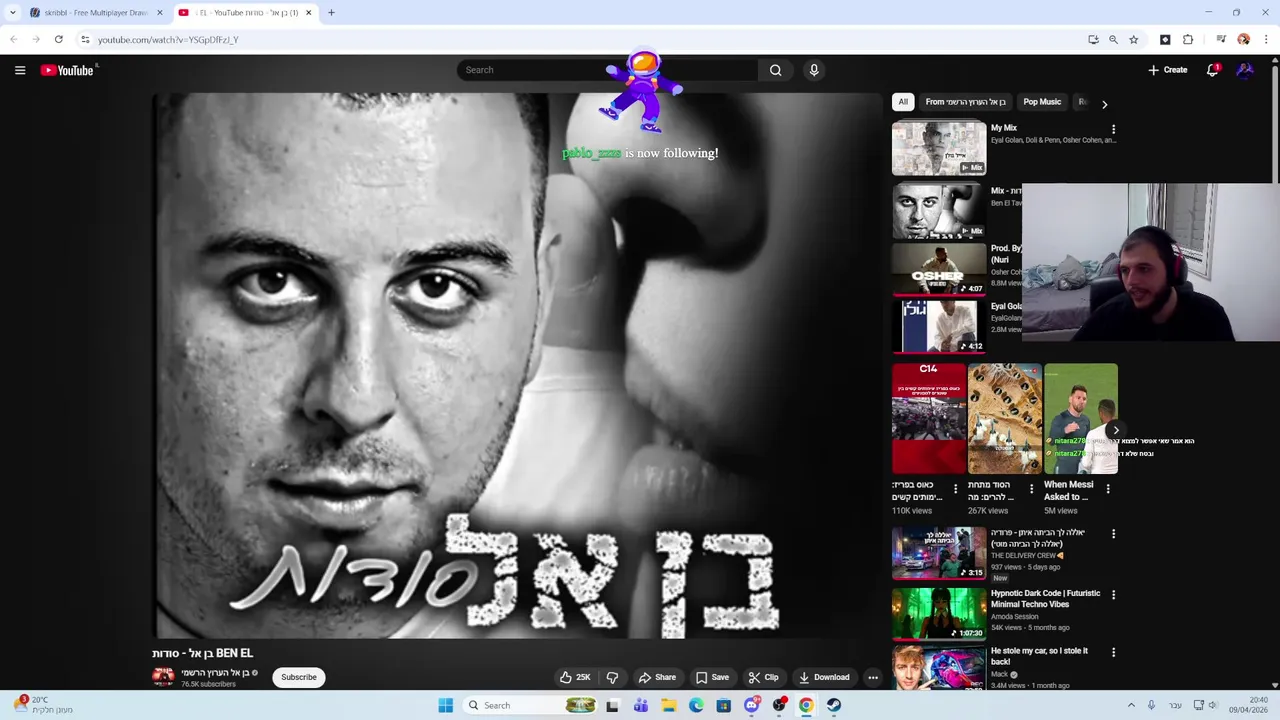The width and height of the screenshot is (1280, 720).
Task: Open the YouTube account avatar menu
Action: pos(1245,70)
